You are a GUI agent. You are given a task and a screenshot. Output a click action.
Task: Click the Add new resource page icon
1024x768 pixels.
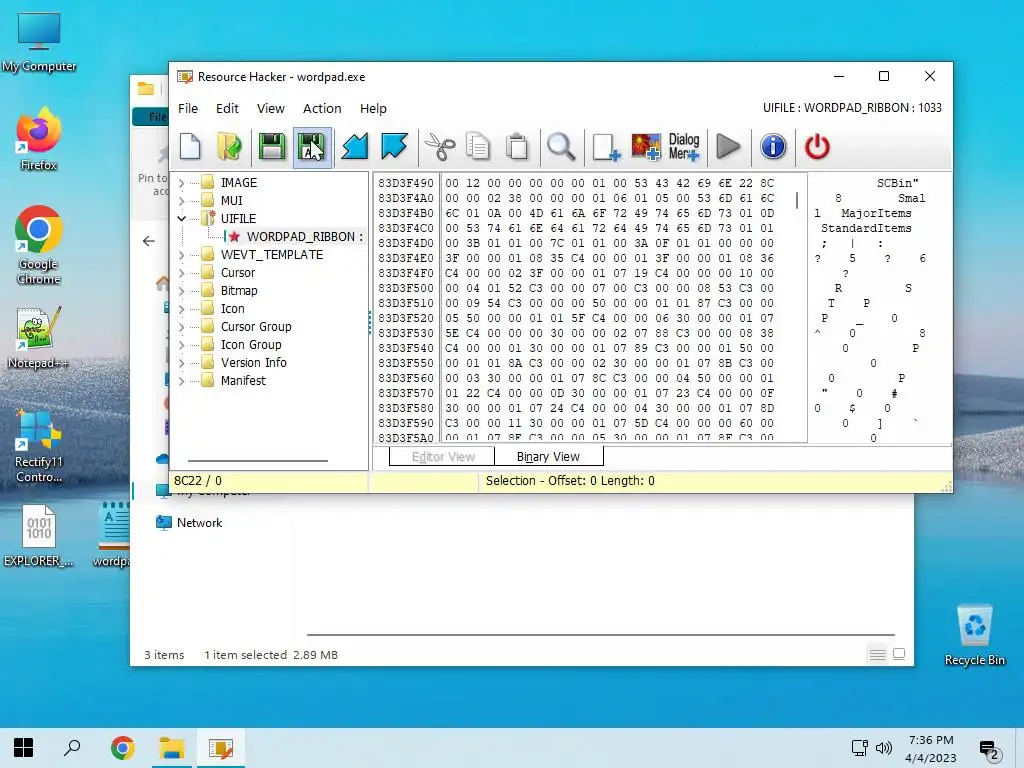click(x=606, y=146)
